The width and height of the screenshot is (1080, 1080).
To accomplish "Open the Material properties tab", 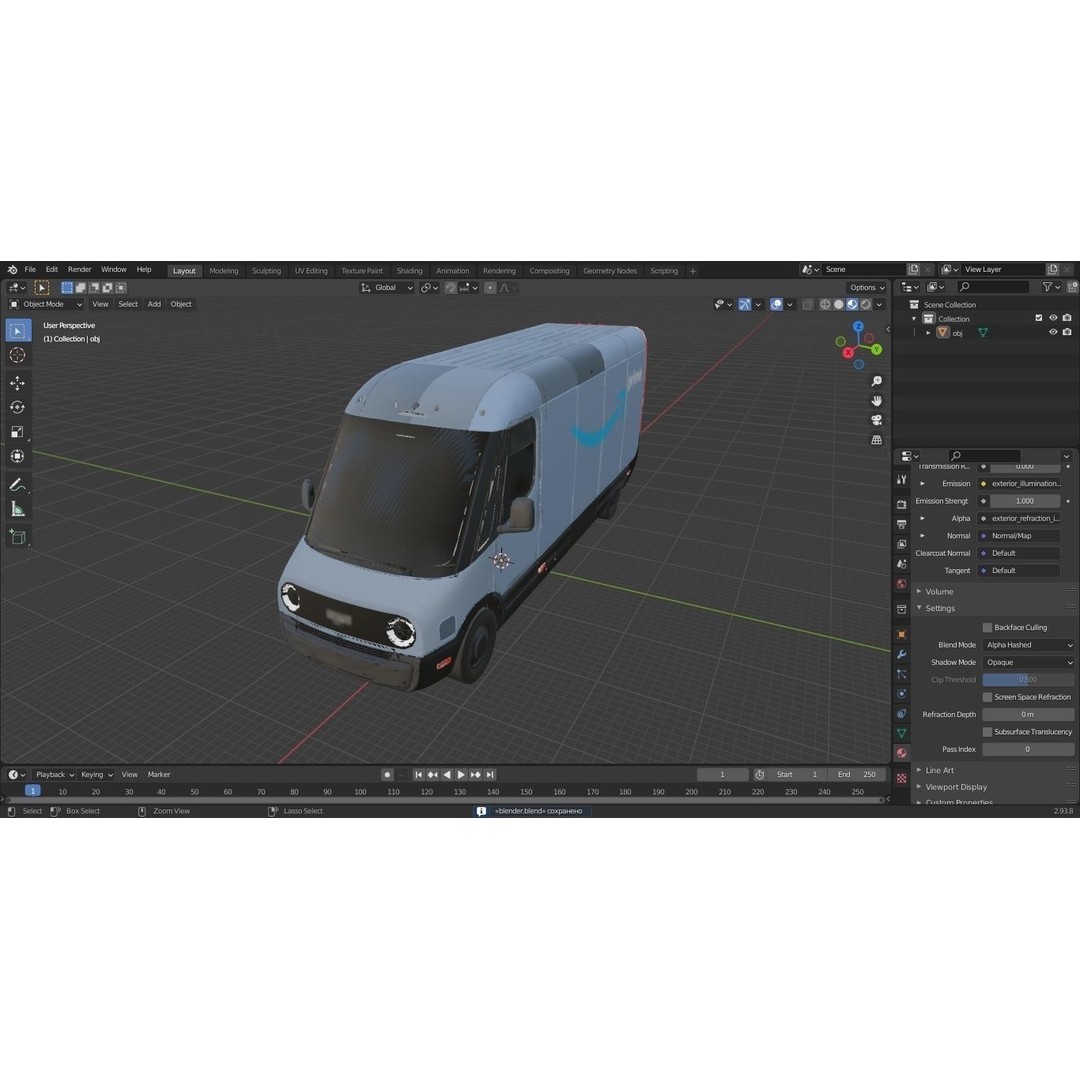I will pyautogui.click(x=902, y=753).
